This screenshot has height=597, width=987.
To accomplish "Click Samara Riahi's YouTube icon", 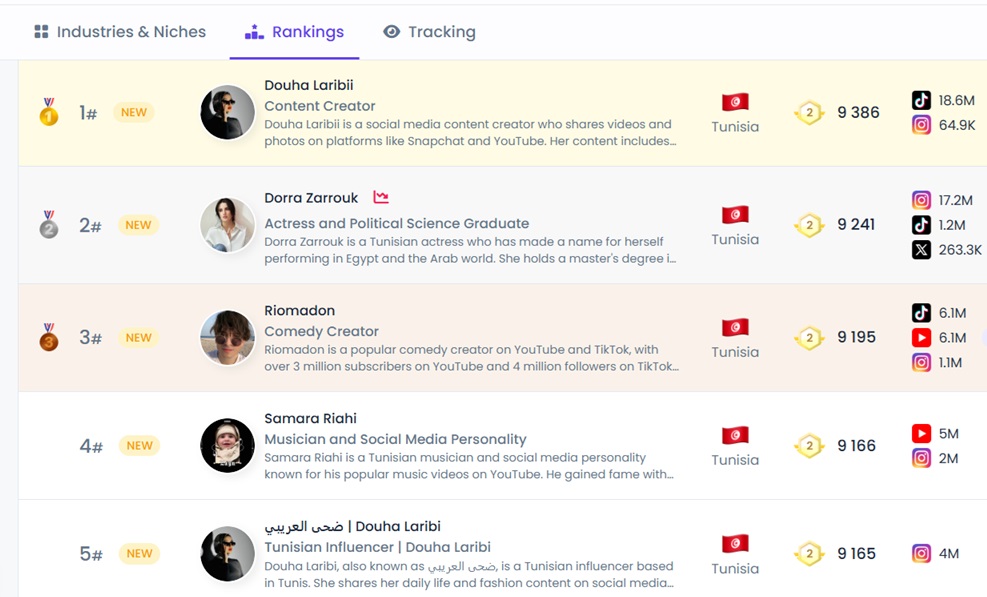I will [921, 434].
